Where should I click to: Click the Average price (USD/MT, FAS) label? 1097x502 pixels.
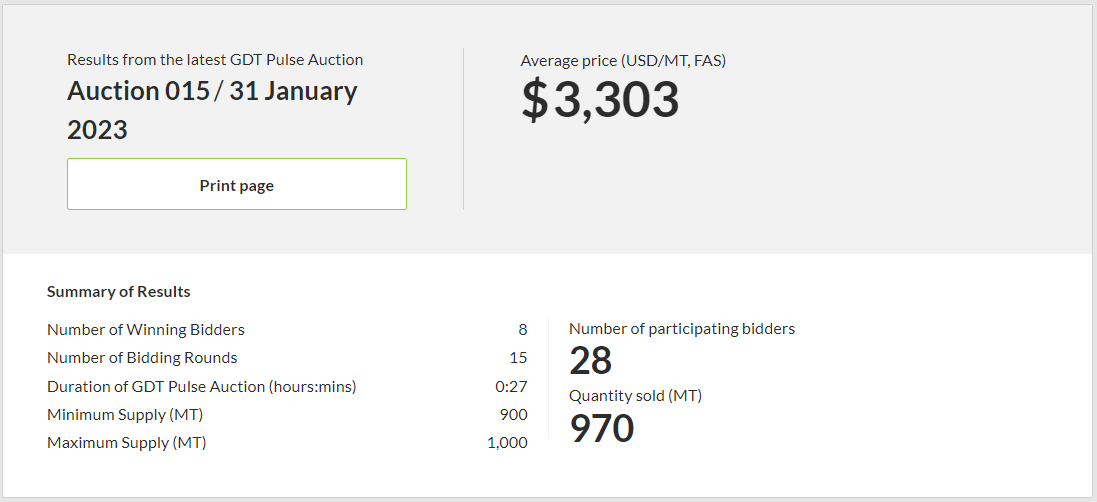(x=623, y=61)
